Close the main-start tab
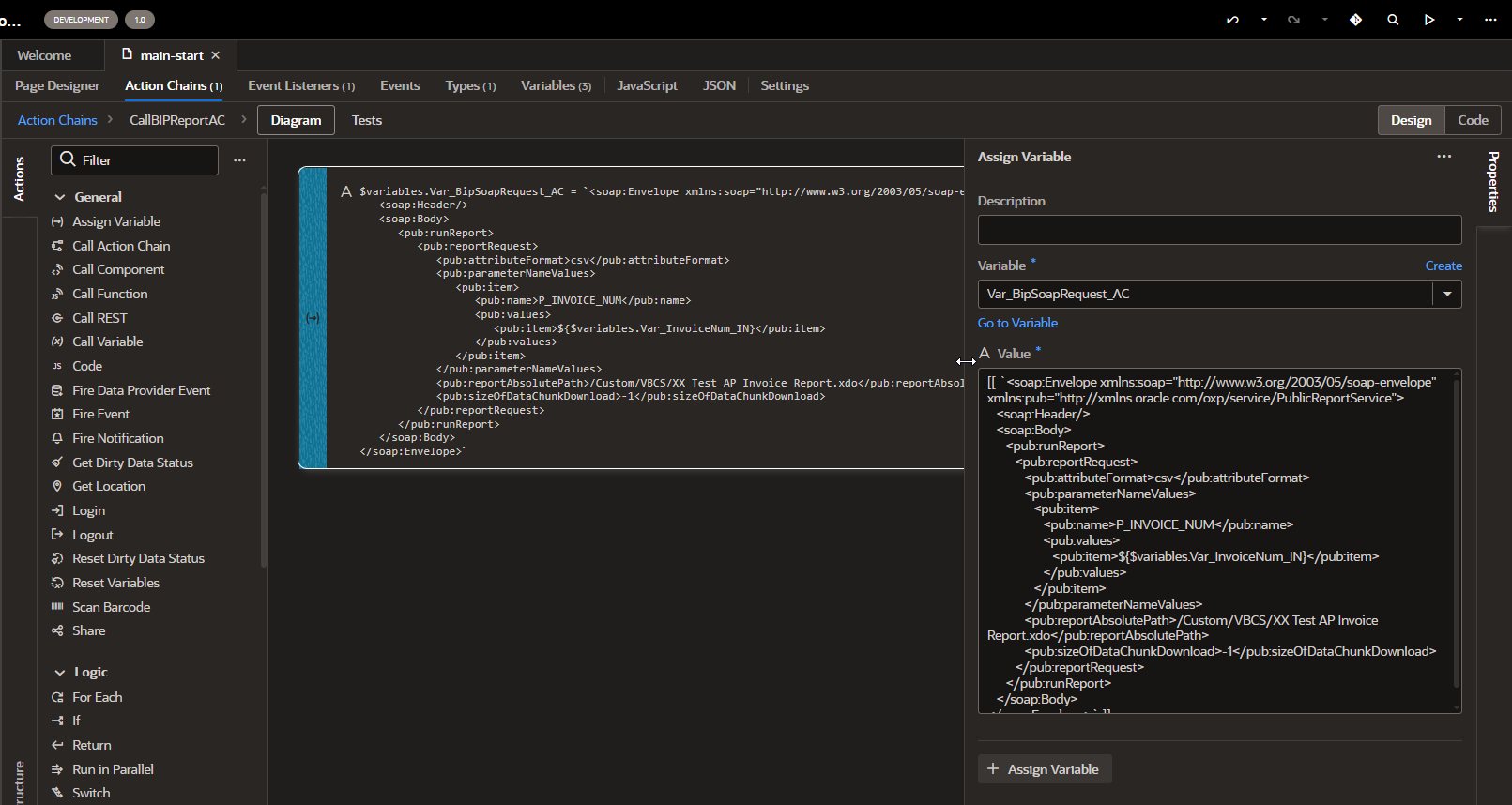Viewport: 1512px width, 805px height. pyautogui.click(x=216, y=55)
